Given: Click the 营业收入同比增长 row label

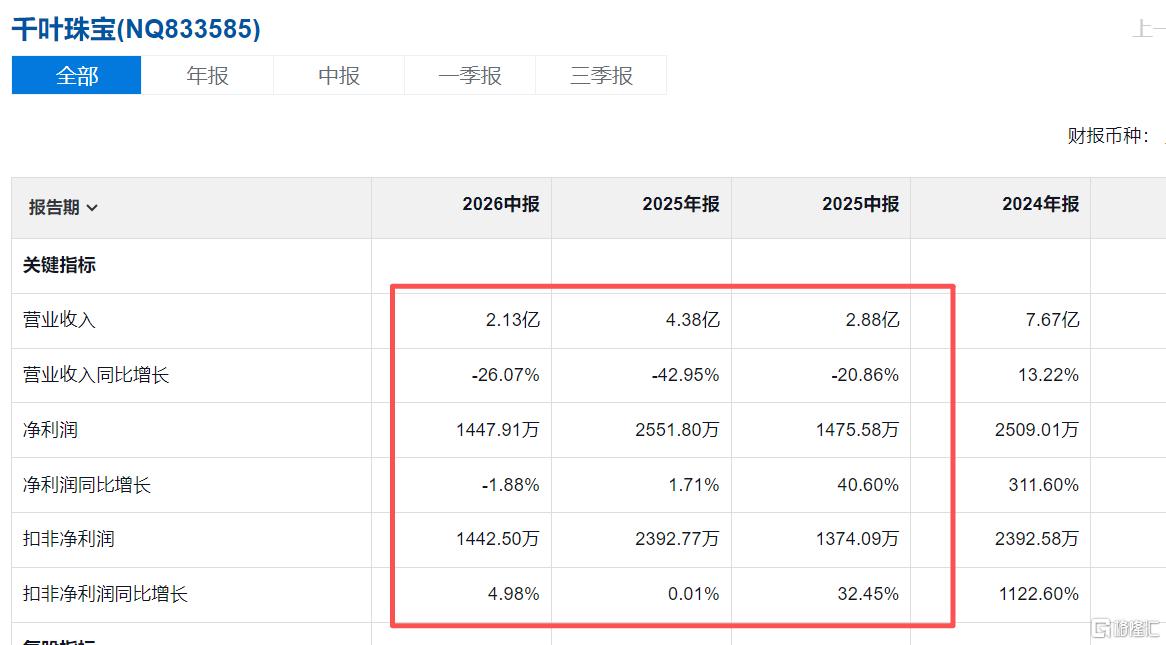Looking at the screenshot, I should (96, 374).
